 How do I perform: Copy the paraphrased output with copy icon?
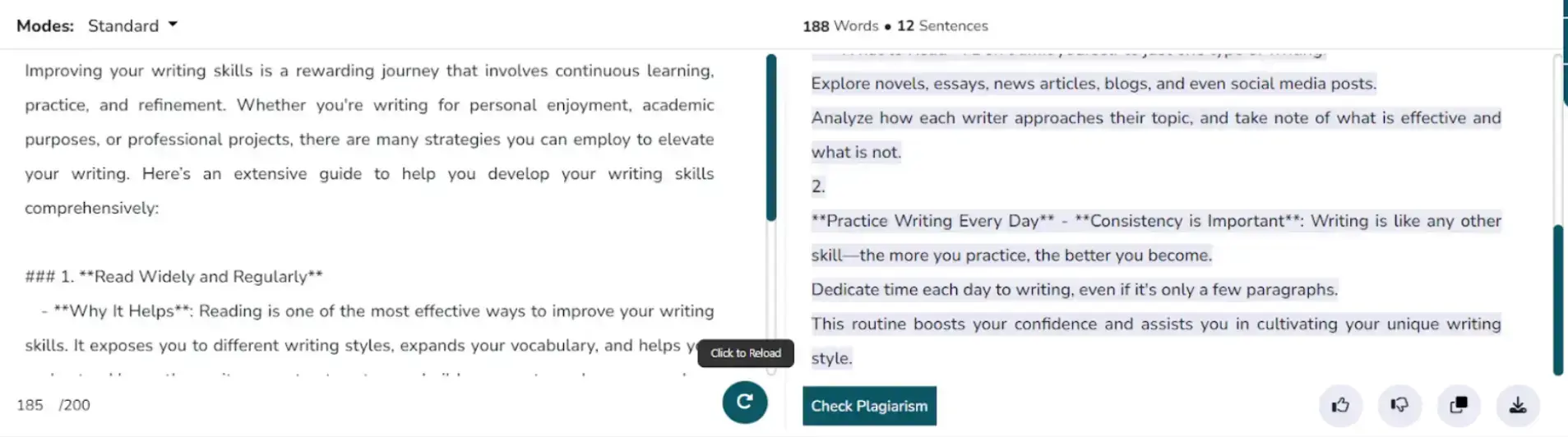1459,405
